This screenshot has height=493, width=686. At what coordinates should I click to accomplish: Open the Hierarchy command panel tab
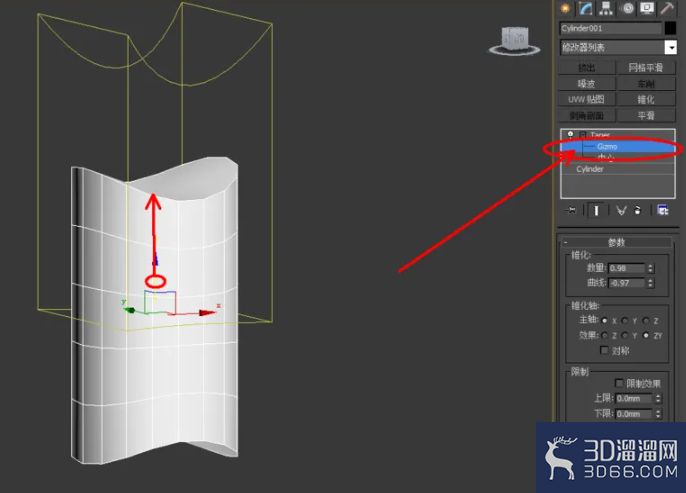point(606,8)
